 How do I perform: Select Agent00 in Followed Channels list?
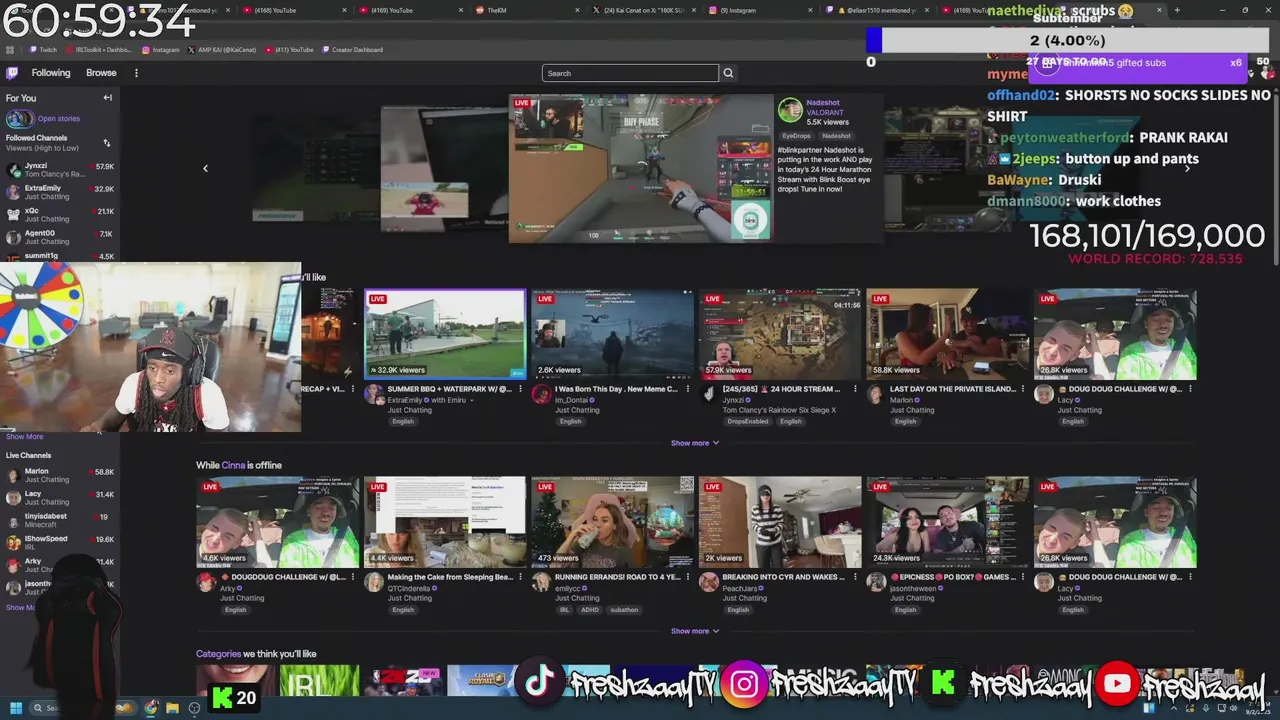point(60,237)
